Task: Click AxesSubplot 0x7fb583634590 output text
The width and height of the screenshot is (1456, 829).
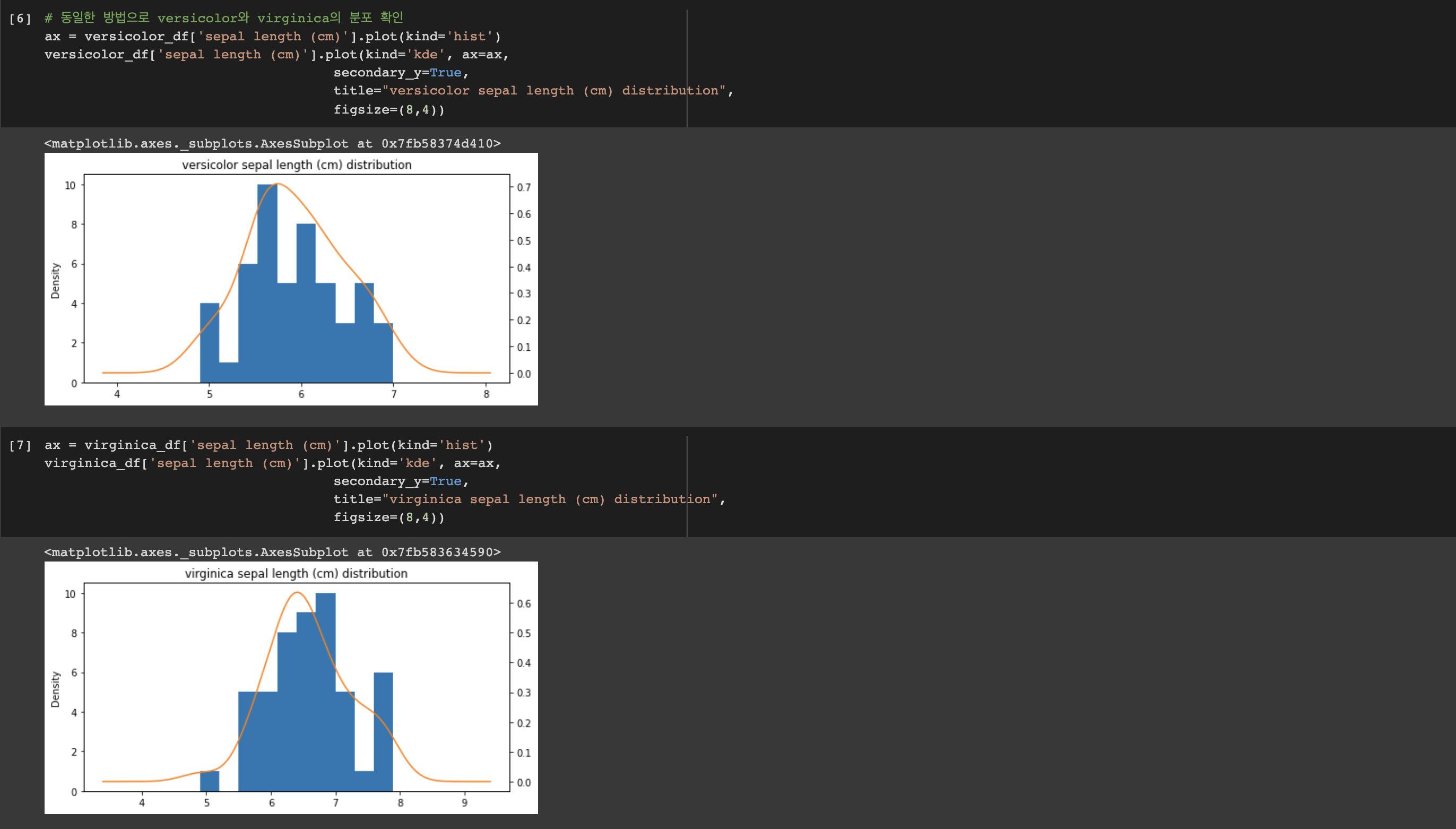Action: point(272,552)
